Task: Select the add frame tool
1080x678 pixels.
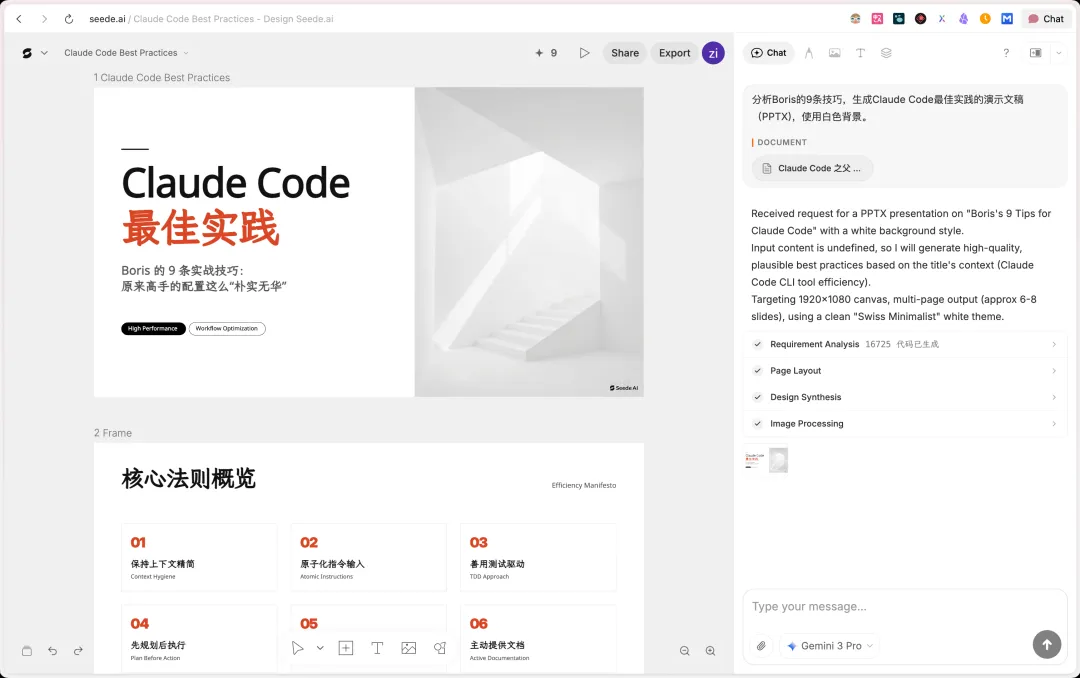Action: click(x=346, y=648)
